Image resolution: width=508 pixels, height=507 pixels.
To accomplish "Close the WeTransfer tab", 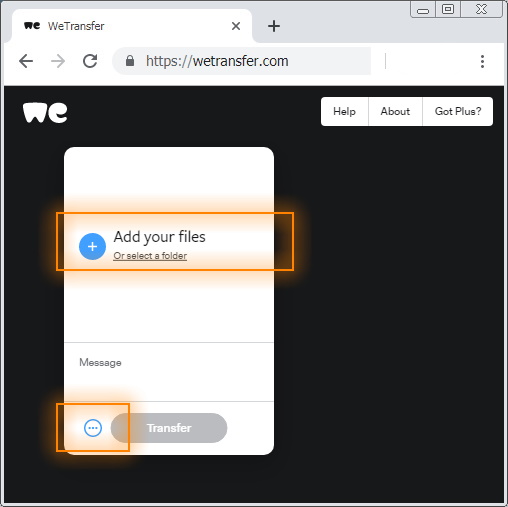I will (x=236, y=26).
